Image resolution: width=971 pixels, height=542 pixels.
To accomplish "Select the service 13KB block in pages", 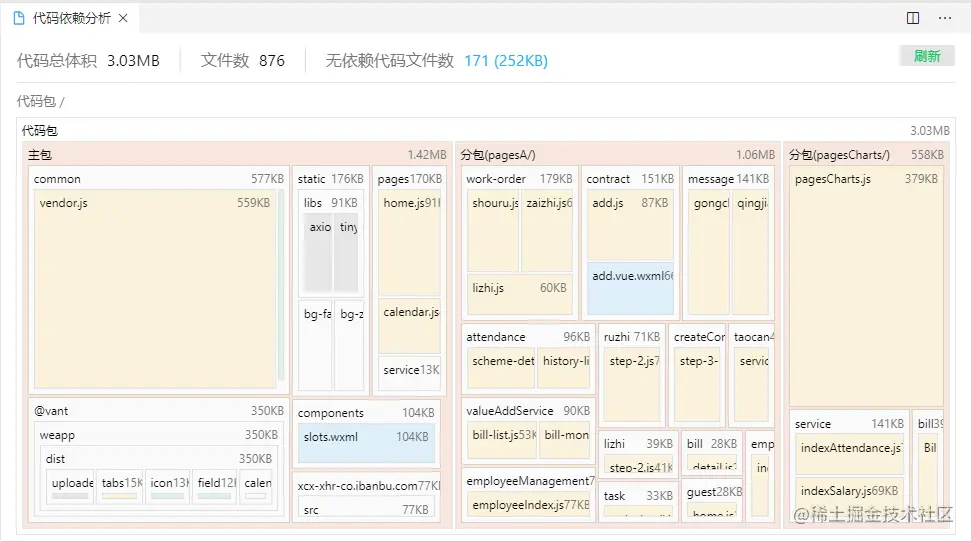I will [x=409, y=373].
